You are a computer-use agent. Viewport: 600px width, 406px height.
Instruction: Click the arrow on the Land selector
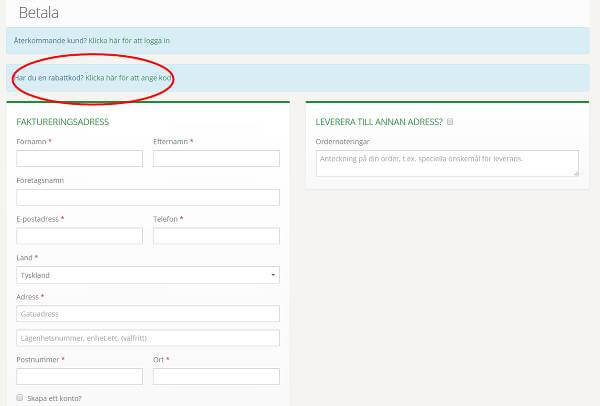tap(273, 275)
